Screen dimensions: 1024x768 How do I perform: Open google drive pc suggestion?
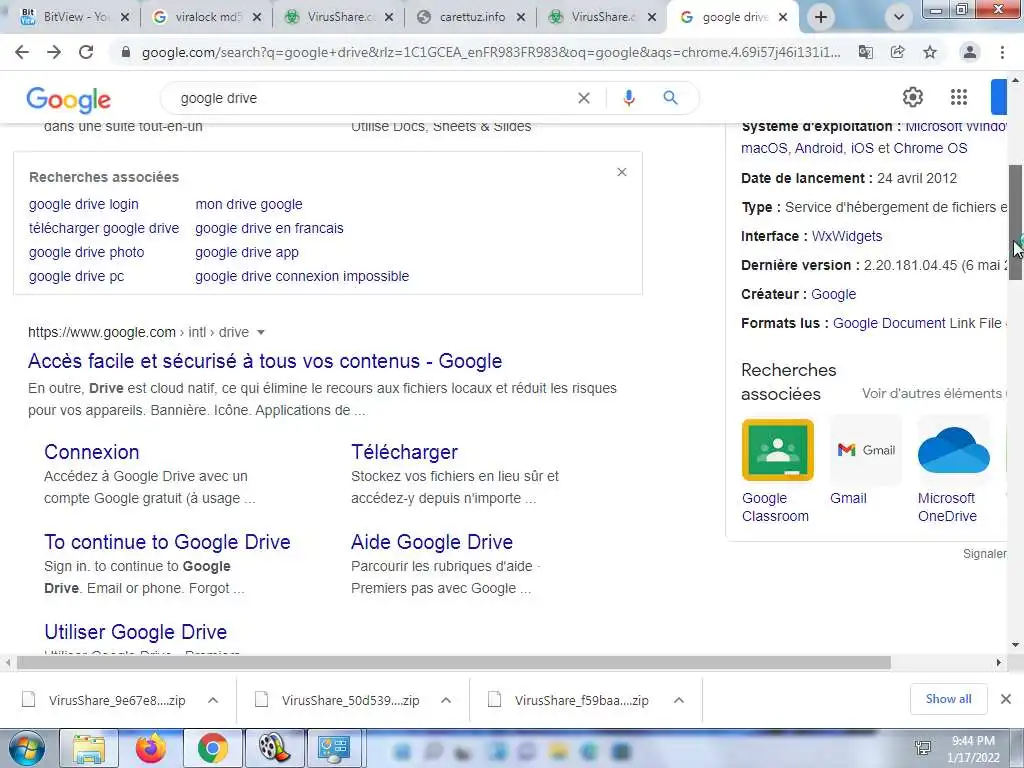[76, 276]
